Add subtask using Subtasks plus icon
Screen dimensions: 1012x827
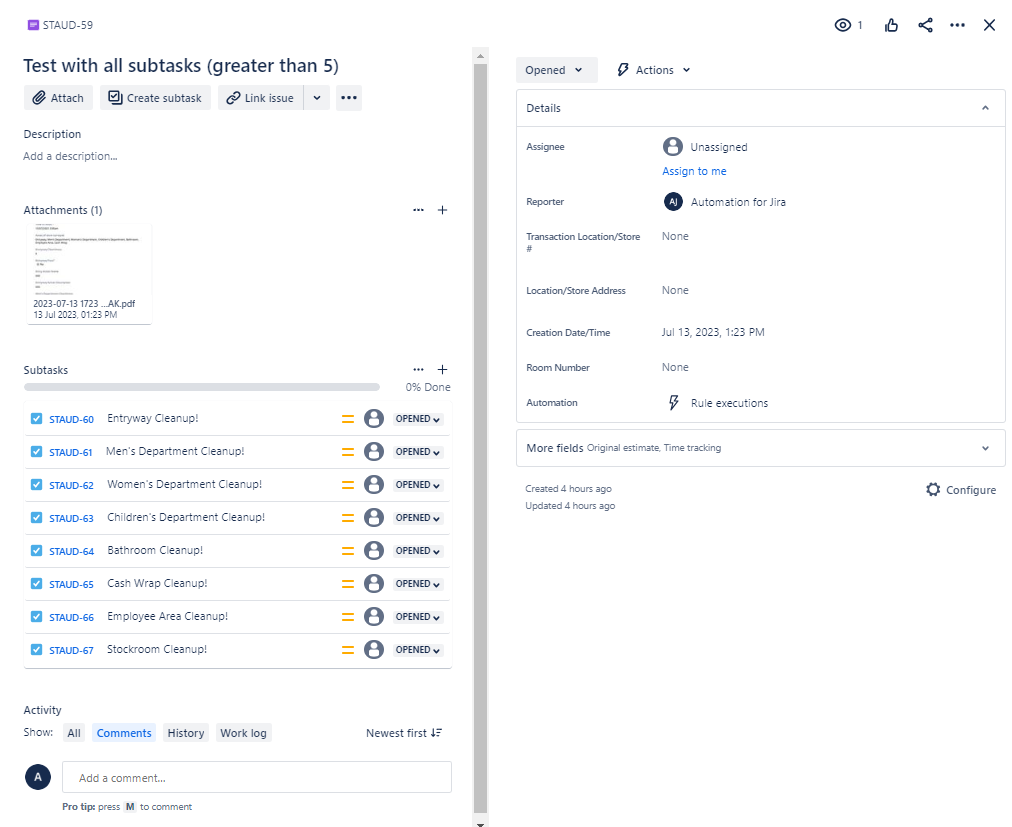pos(442,369)
